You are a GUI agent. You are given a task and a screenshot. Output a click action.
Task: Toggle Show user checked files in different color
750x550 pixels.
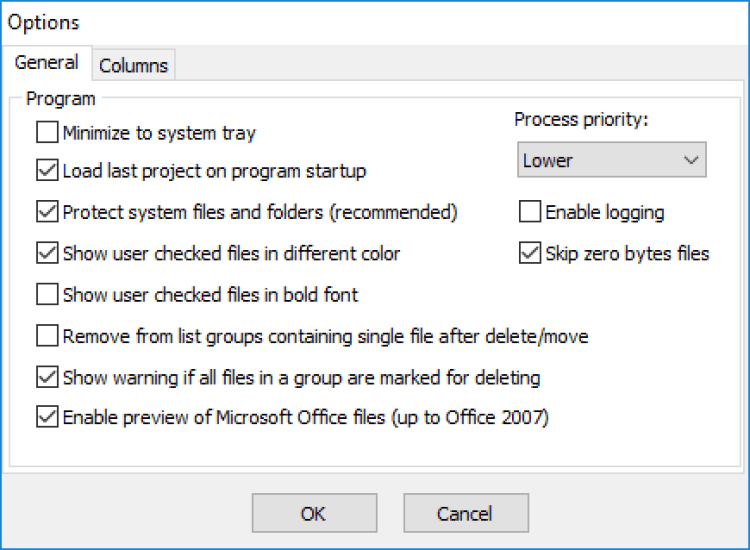[x=47, y=253]
